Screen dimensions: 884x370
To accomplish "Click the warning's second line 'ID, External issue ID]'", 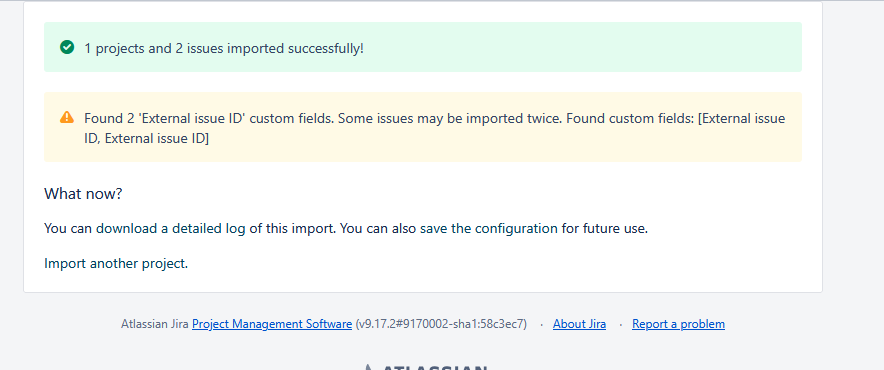I will click(147, 139).
